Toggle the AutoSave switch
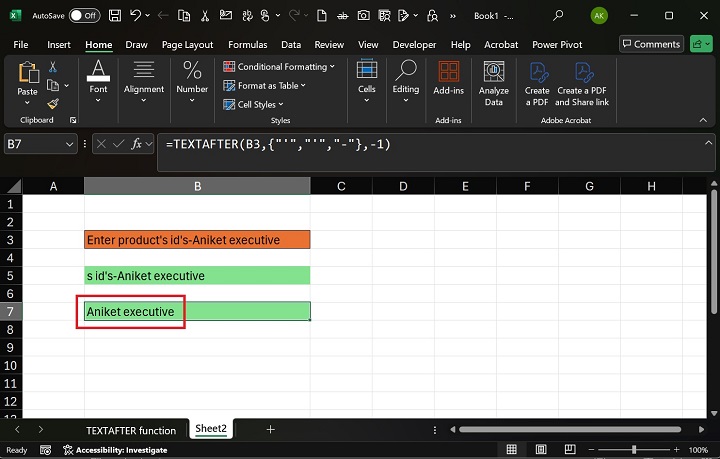The height and width of the screenshot is (459, 720). pyautogui.click(x=84, y=15)
